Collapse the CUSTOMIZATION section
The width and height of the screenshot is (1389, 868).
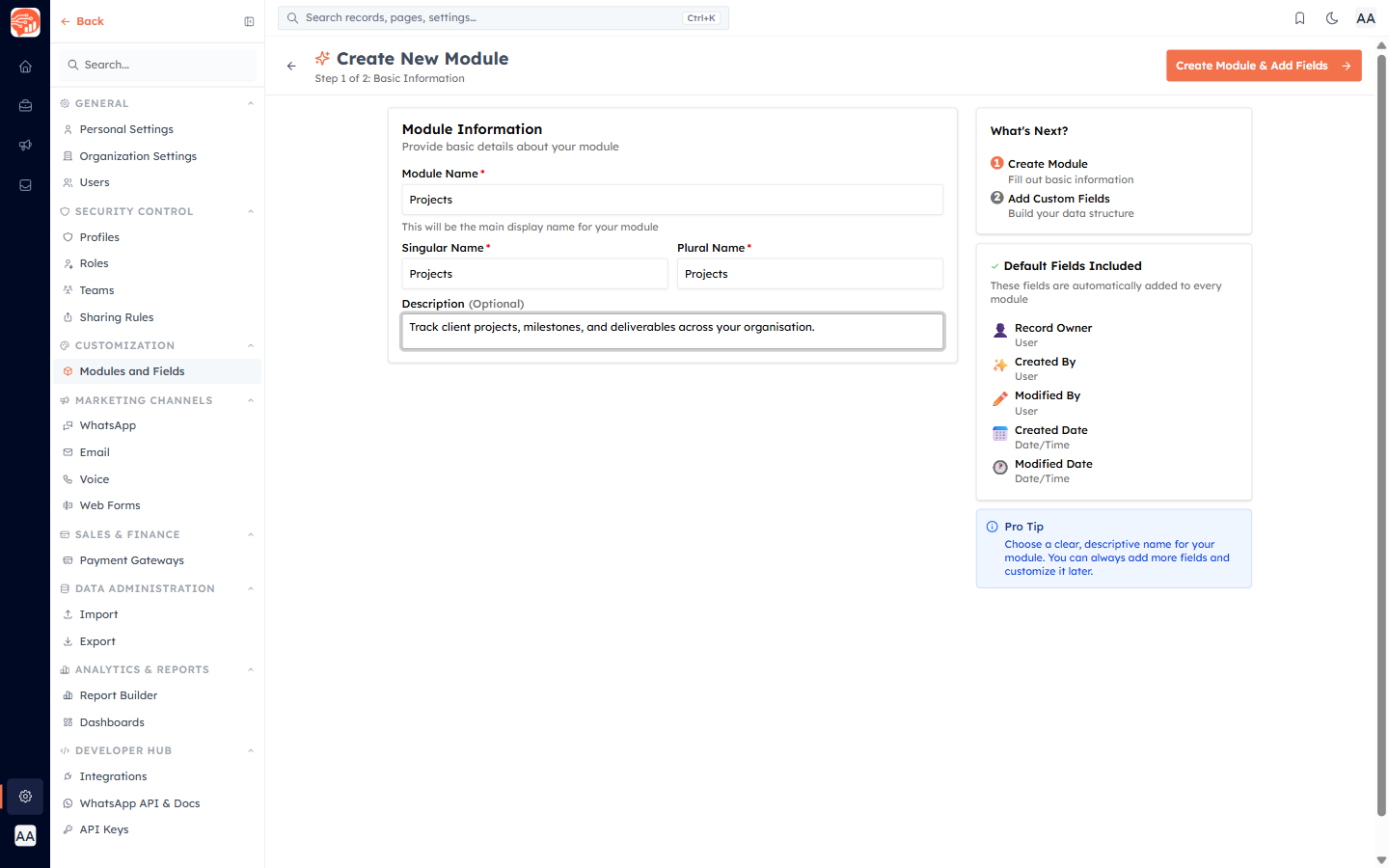pos(251,345)
